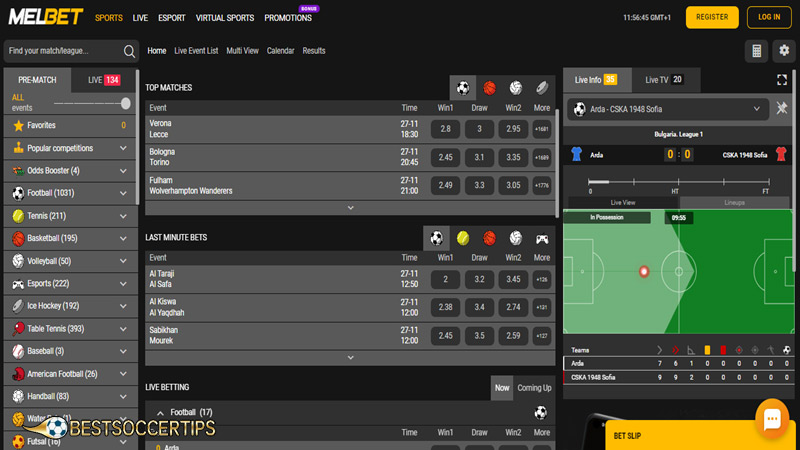The height and width of the screenshot is (450, 800).
Task: Switch pitch panel to Lineups
Action: [734, 203]
